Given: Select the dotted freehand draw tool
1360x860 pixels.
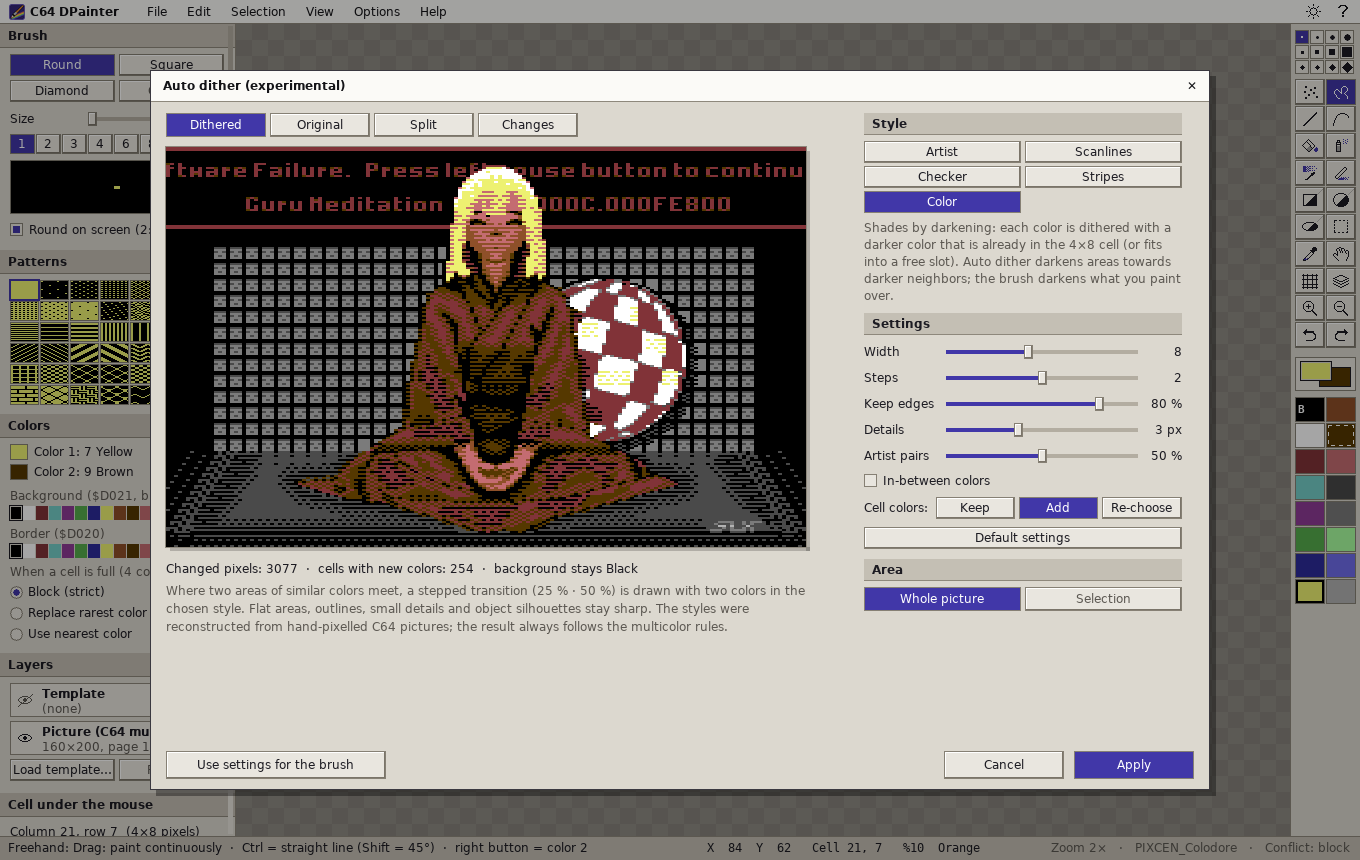Looking at the screenshot, I should tap(1310, 92).
